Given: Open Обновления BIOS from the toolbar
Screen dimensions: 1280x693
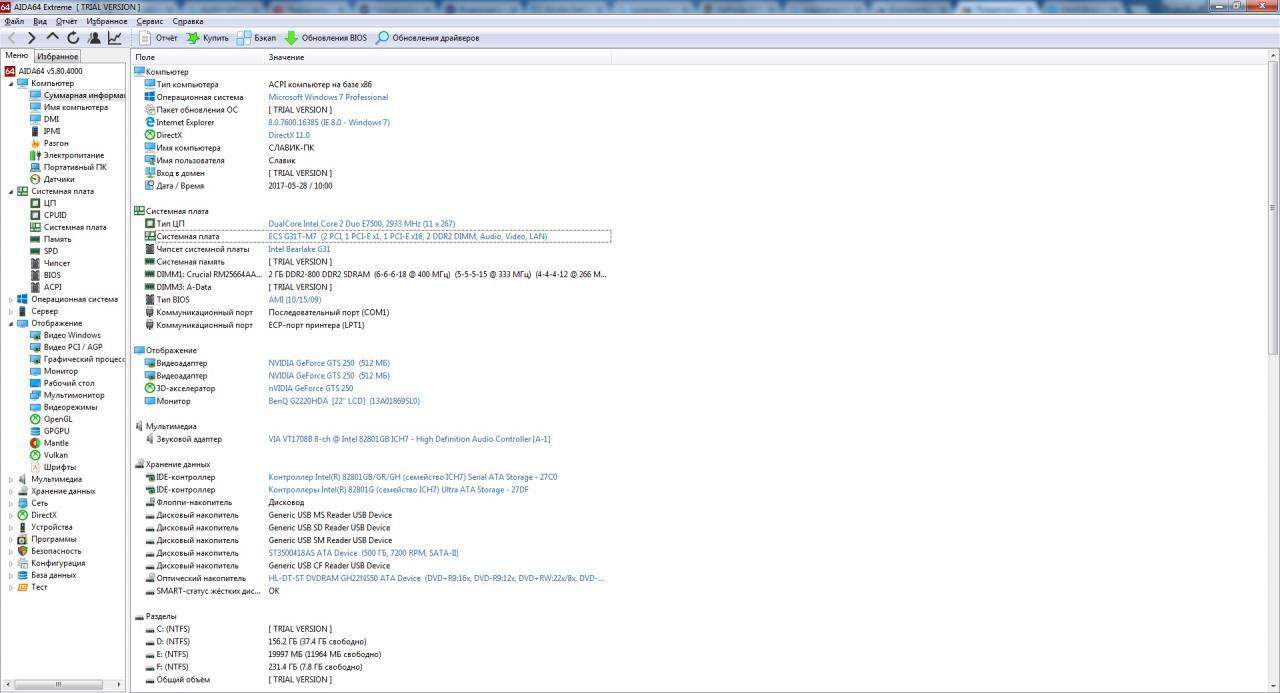Looking at the screenshot, I should pos(325,38).
